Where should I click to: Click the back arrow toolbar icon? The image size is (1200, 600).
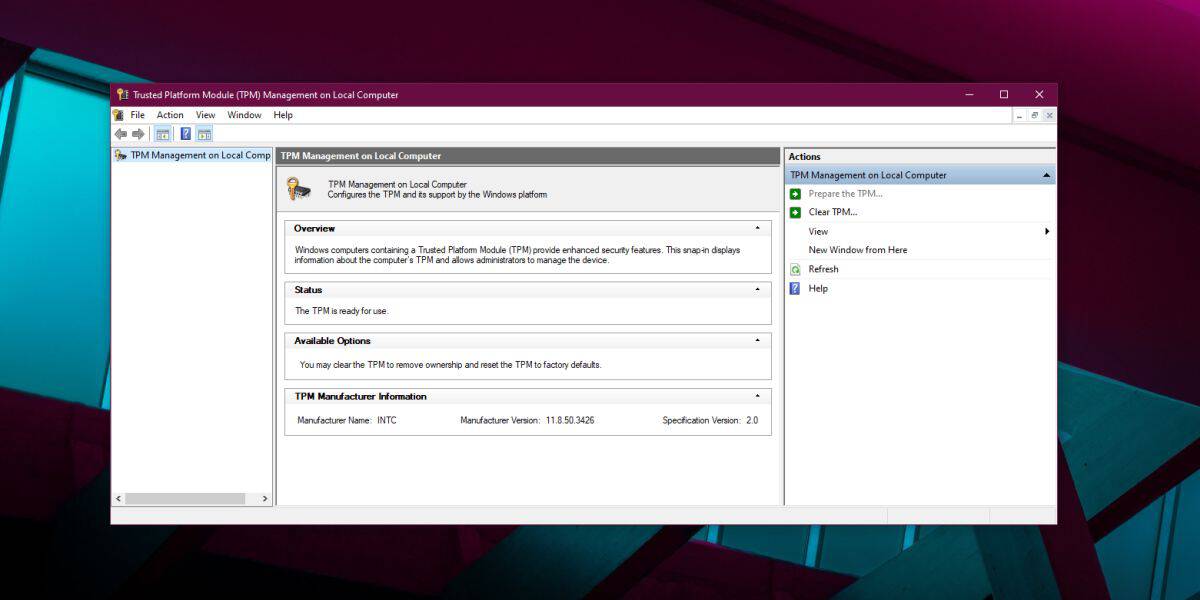click(121, 134)
